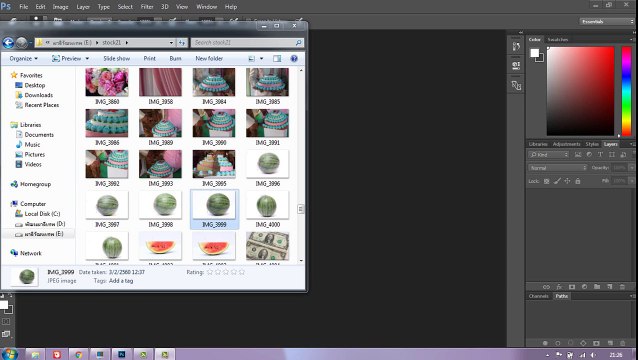The width and height of the screenshot is (638, 360).
Task: Click the New folder button
Action: point(209,59)
